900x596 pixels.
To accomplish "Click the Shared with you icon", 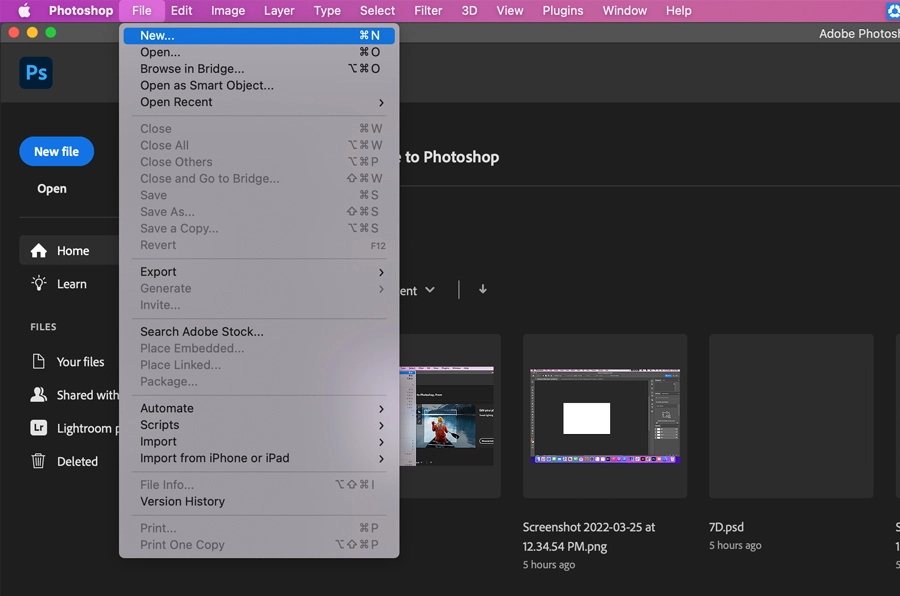I will click(x=39, y=394).
